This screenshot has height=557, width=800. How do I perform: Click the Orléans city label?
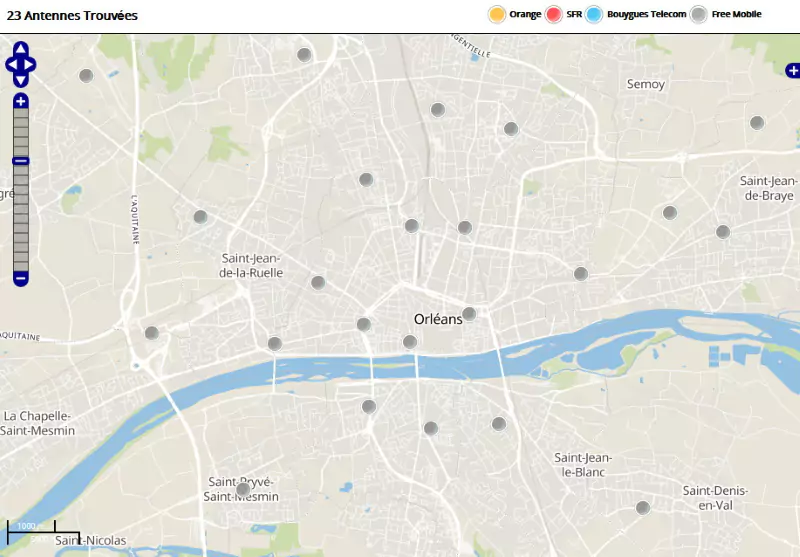pyautogui.click(x=439, y=319)
